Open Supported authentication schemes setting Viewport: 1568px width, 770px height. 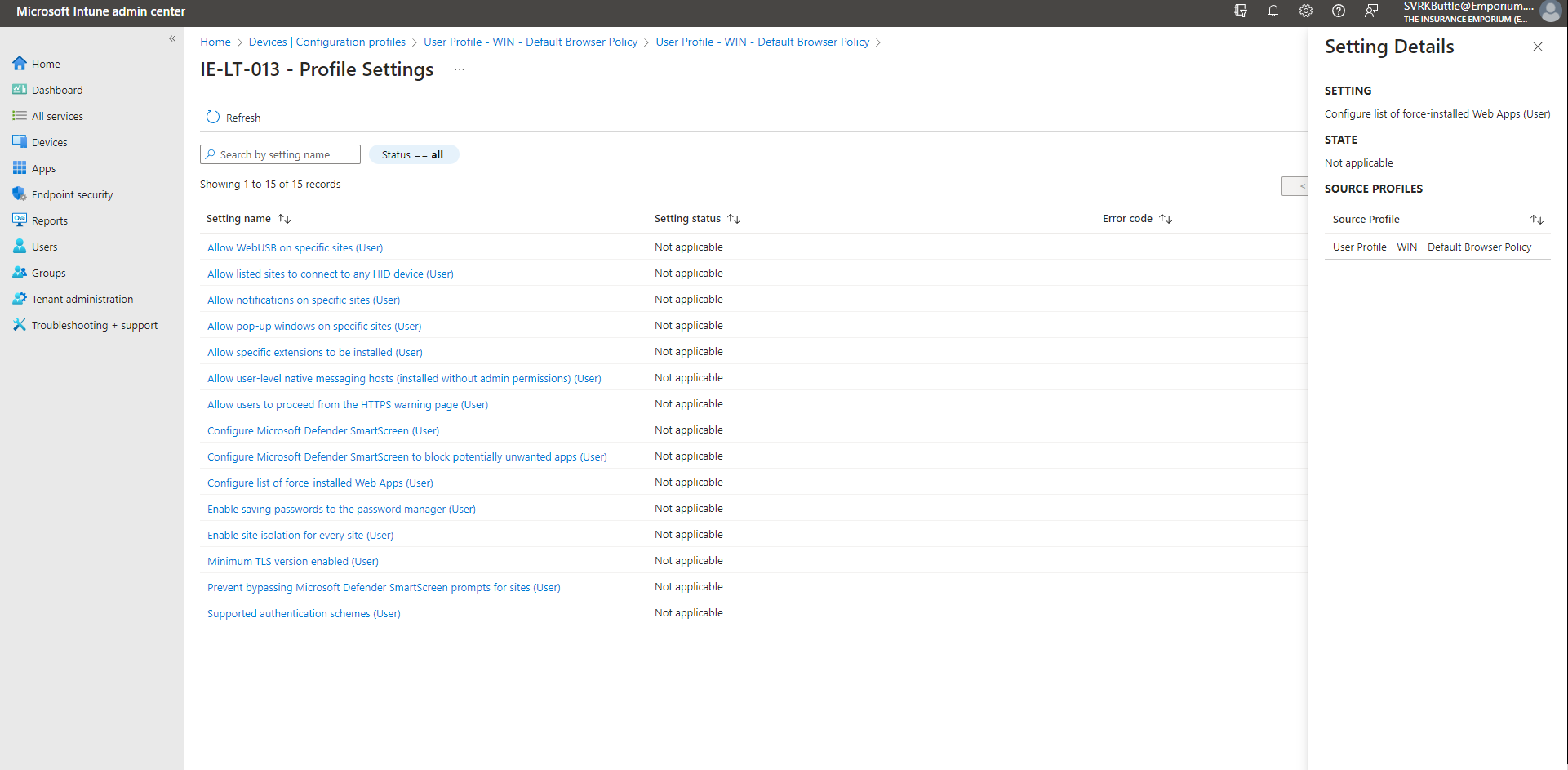click(304, 613)
